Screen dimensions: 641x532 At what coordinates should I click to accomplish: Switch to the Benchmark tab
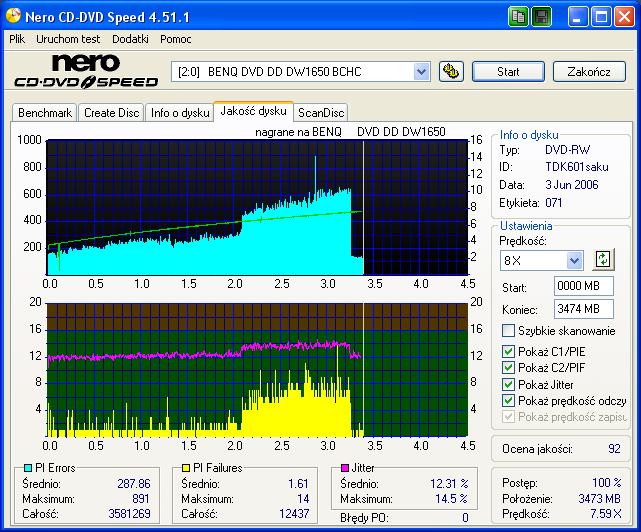tap(45, 113)
